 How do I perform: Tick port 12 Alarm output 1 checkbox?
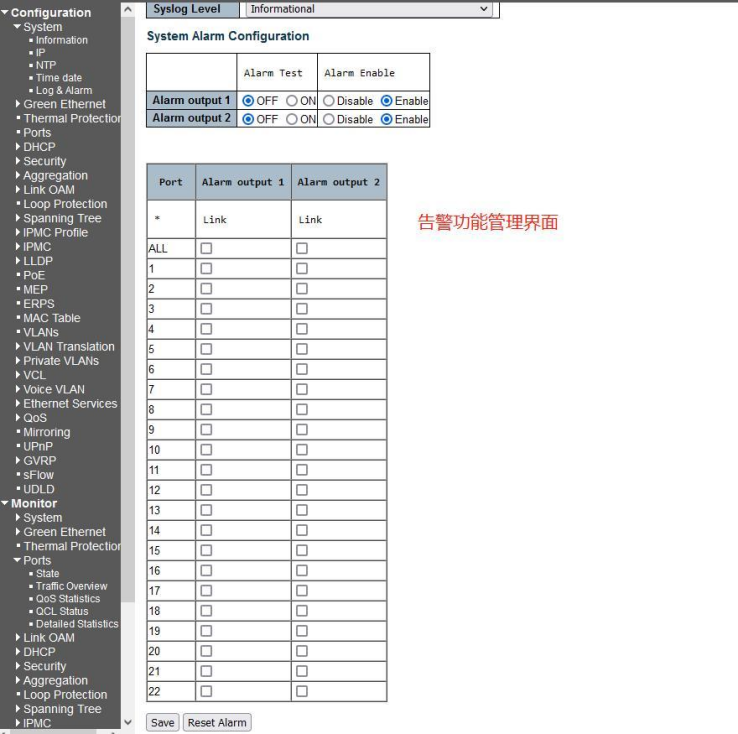206,490
